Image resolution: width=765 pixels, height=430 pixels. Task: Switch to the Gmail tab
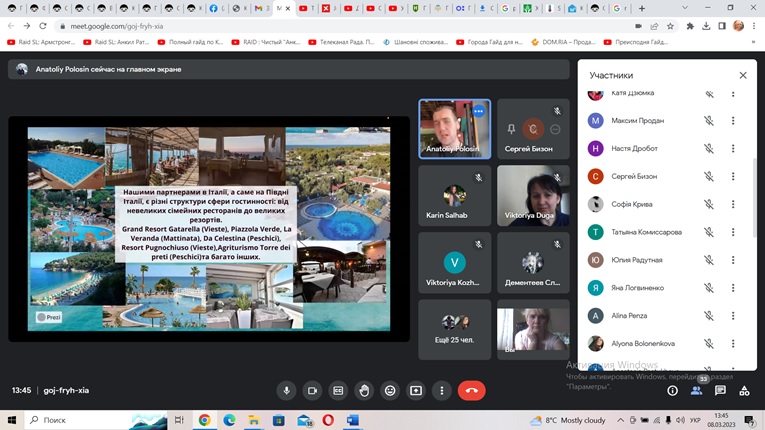[x=262, y=8]
